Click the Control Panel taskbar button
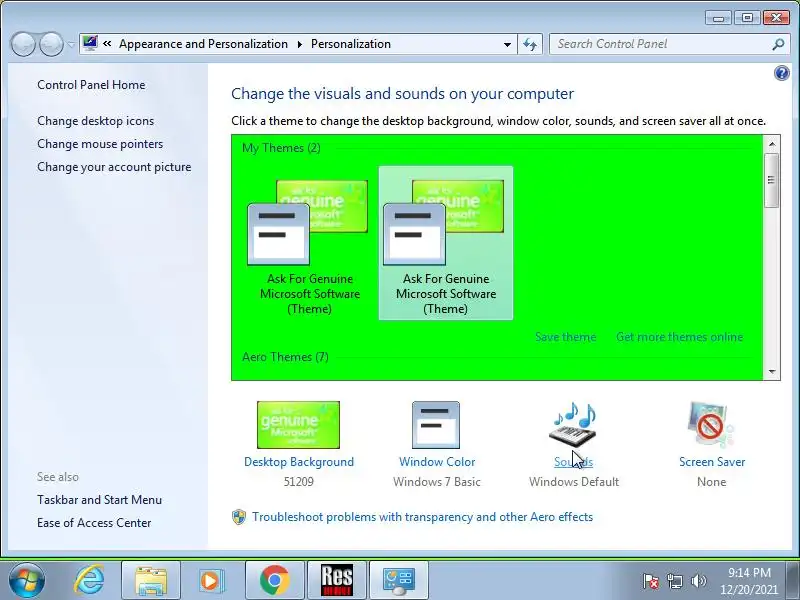The height and width of the screenshot is (600, 800). point(399,580)
